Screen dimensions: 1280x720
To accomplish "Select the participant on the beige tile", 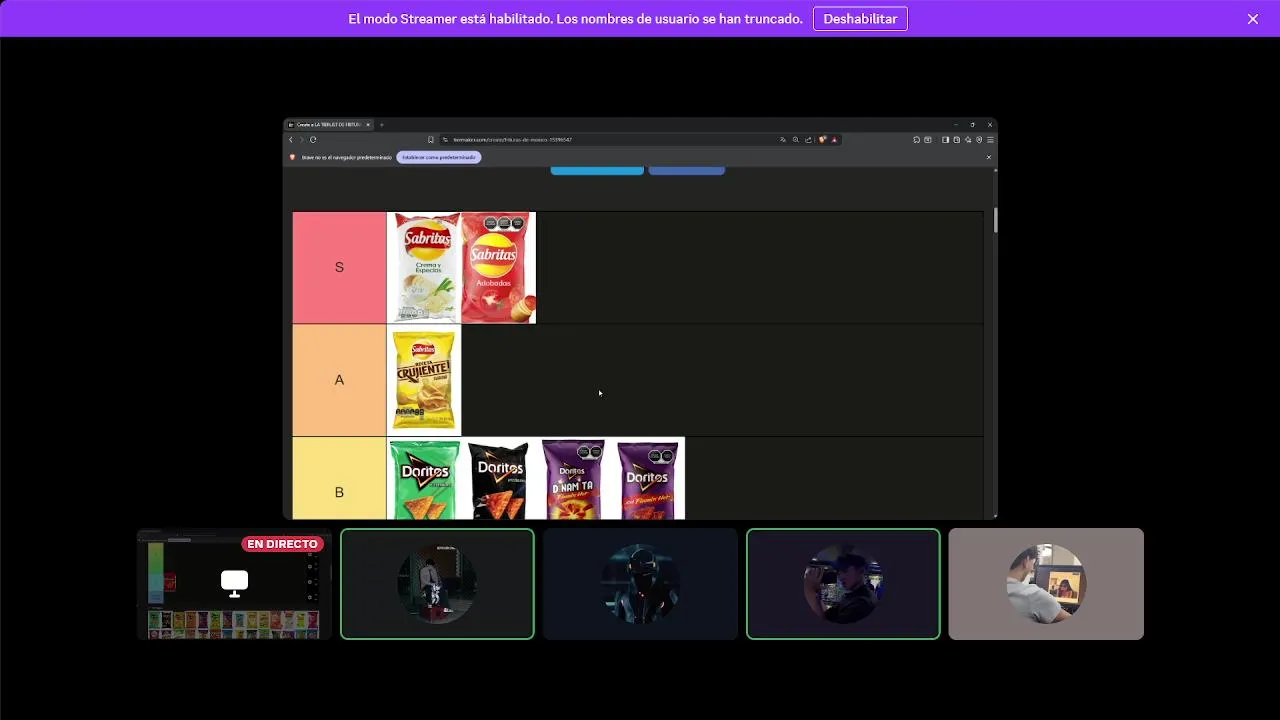I will (1046, 584).
